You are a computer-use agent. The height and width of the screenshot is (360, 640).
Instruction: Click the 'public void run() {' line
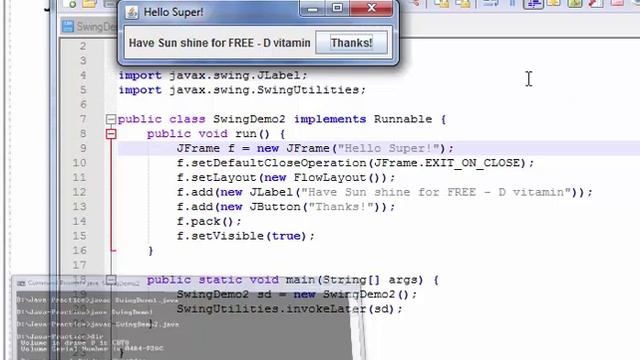216,134
